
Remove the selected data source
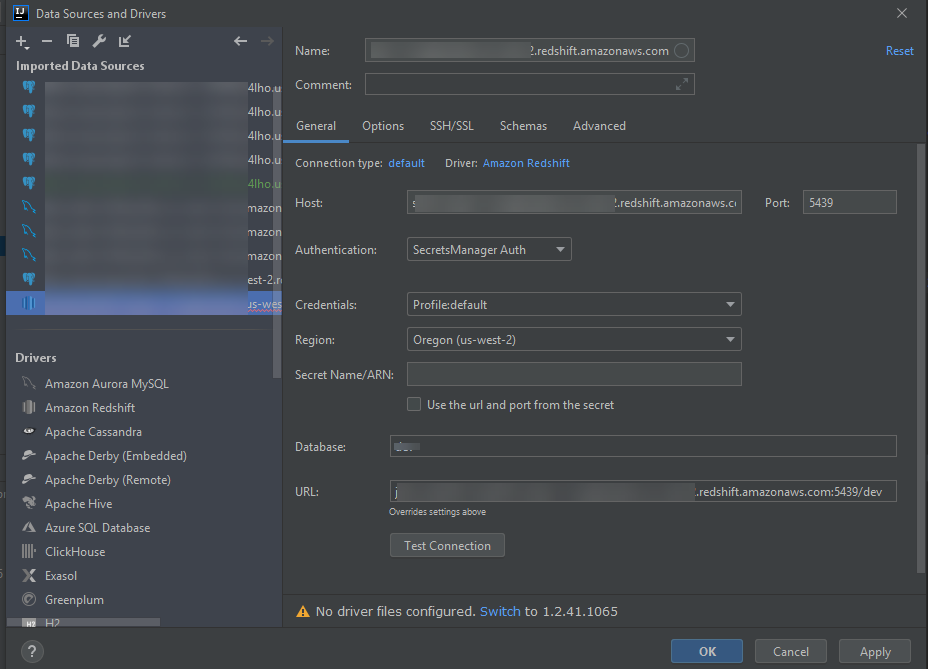[47, 42]
